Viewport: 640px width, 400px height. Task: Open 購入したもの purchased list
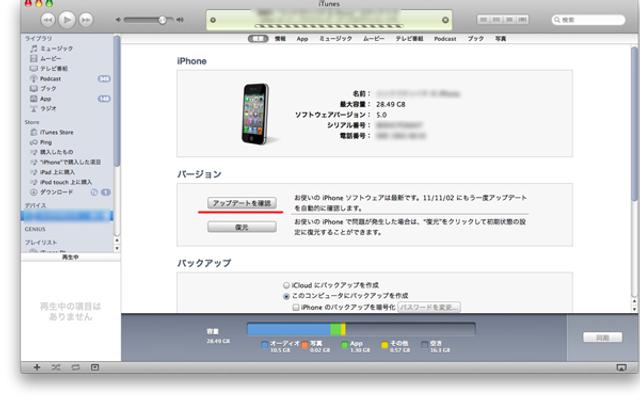click(x=56, y=152)
